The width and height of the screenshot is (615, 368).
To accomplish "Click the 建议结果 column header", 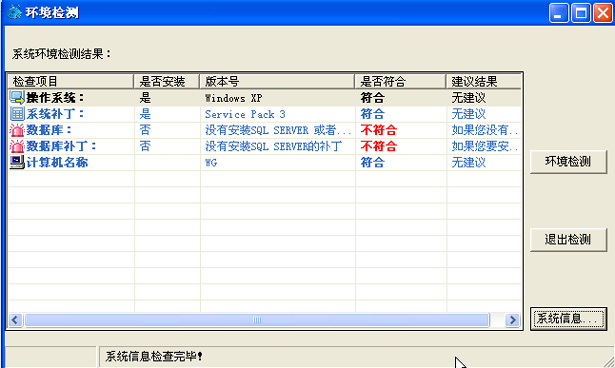I will click(x=484, y=81).
